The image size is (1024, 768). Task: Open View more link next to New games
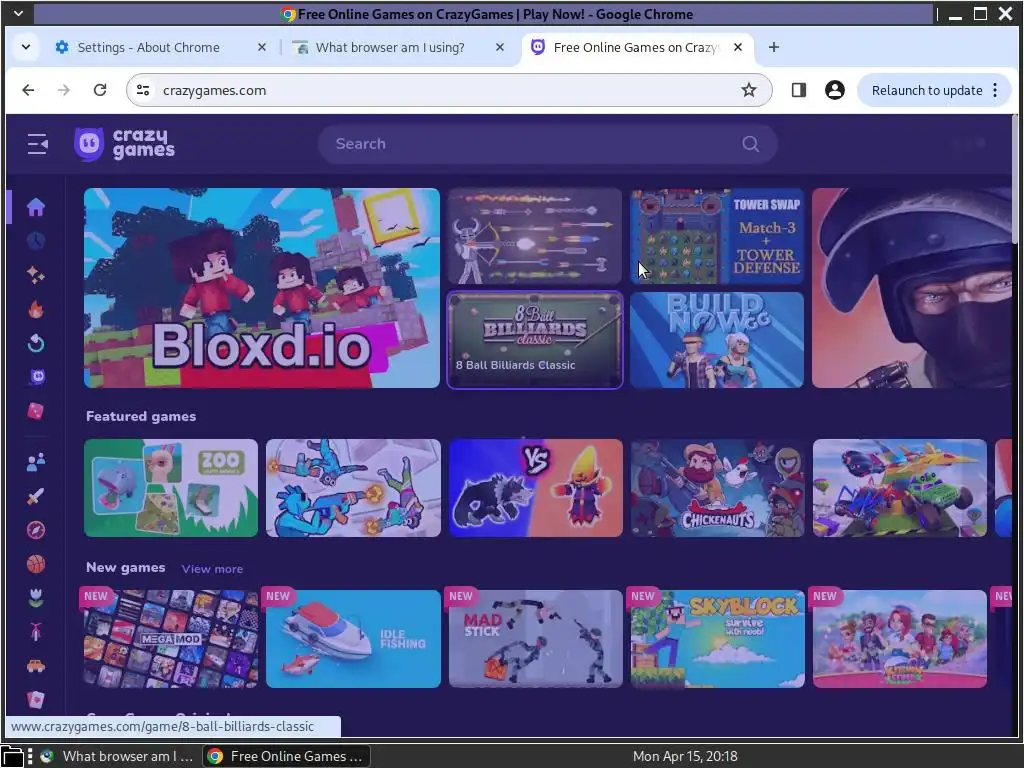pos(212,569)
